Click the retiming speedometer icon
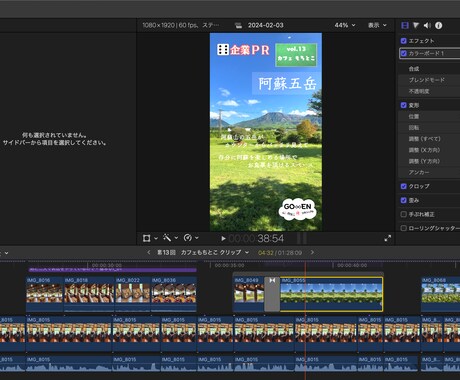The height and width of the screenshot is (380, 460). tap(188, 238)
